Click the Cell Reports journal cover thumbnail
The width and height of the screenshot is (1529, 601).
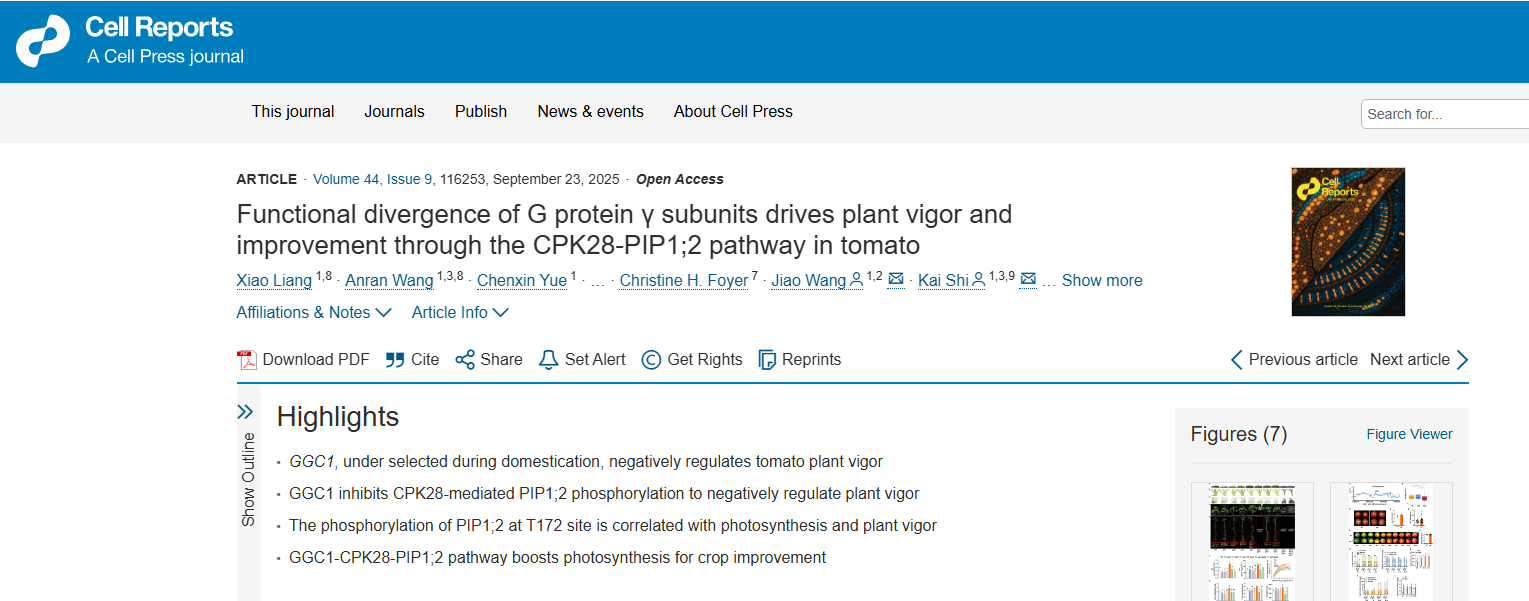click(1348, 242)
